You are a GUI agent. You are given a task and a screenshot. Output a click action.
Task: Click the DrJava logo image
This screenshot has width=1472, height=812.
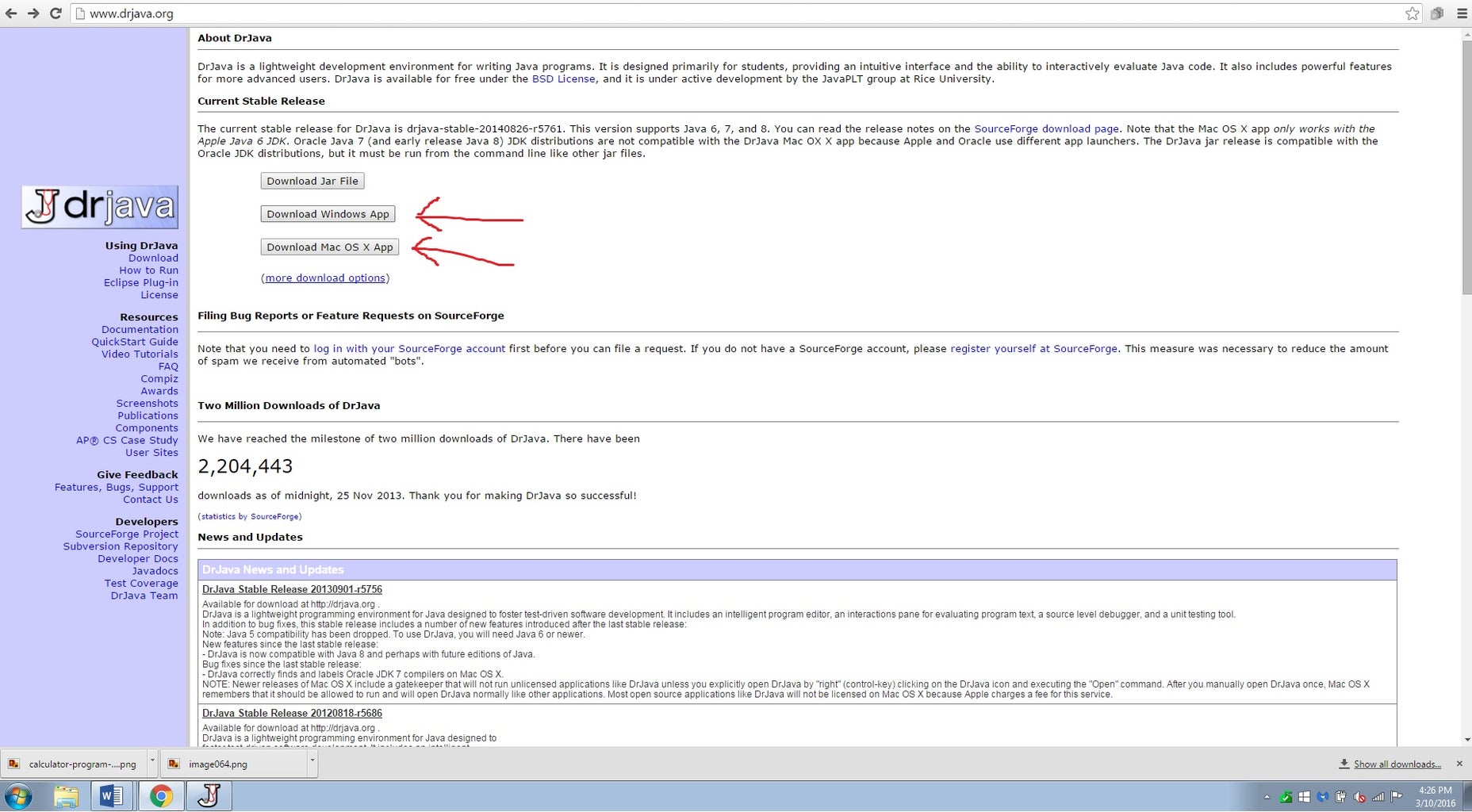(x=100, y=207)
